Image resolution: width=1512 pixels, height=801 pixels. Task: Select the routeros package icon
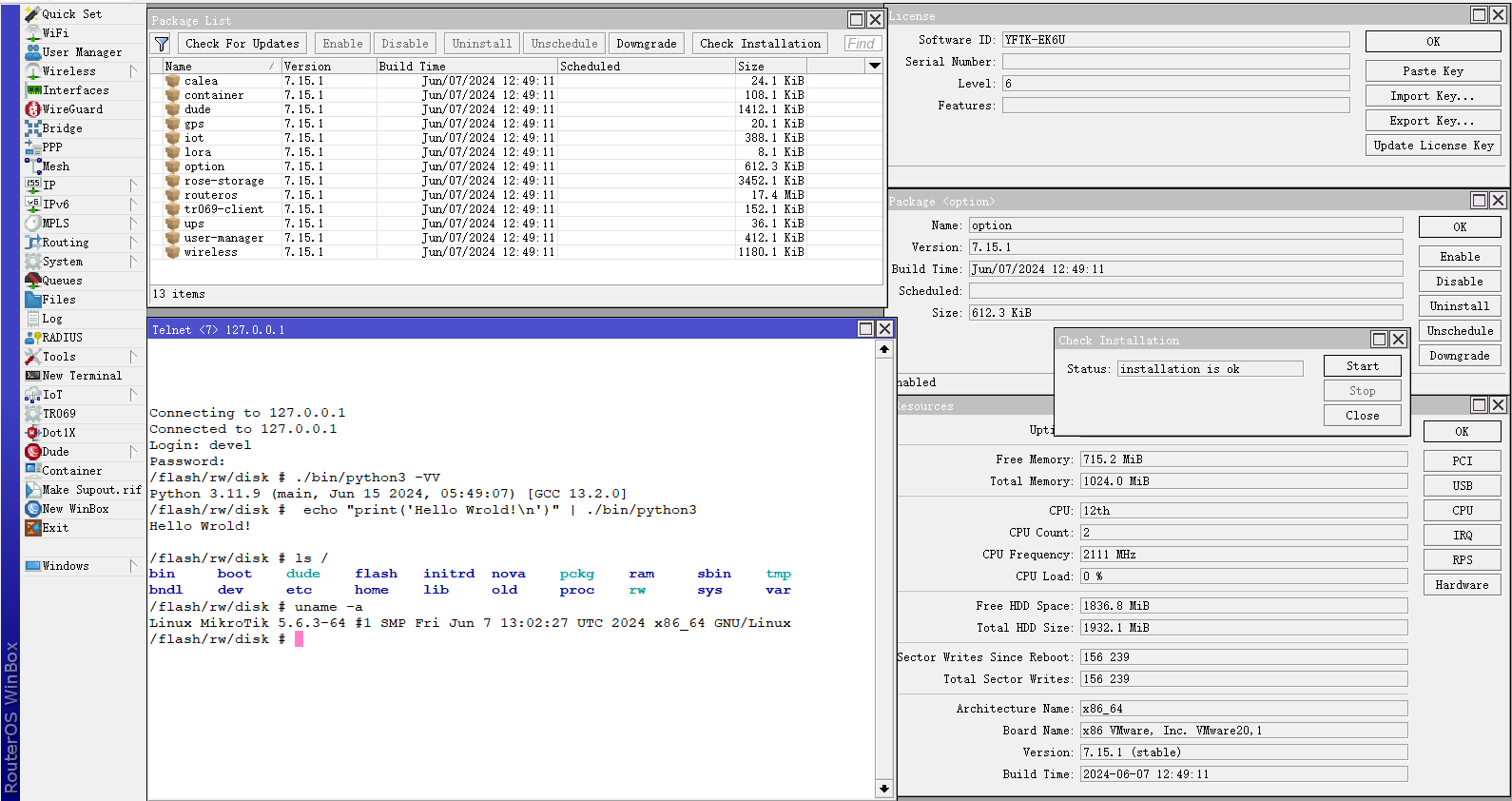pos(172,195)
